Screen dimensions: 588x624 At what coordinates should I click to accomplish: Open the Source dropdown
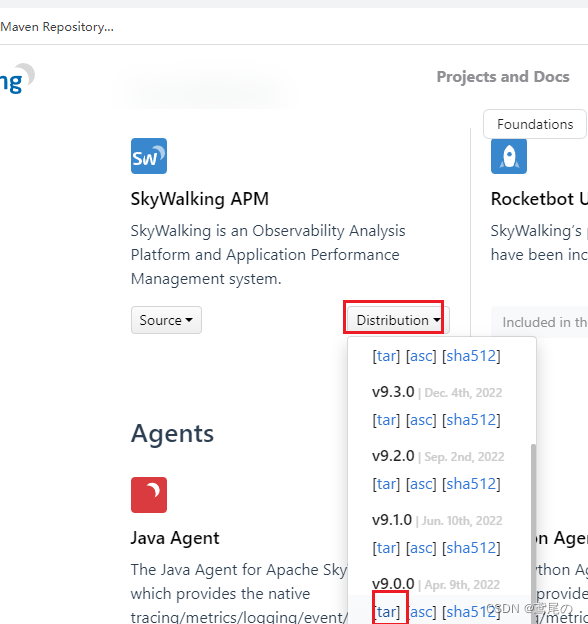pos(166,320)
